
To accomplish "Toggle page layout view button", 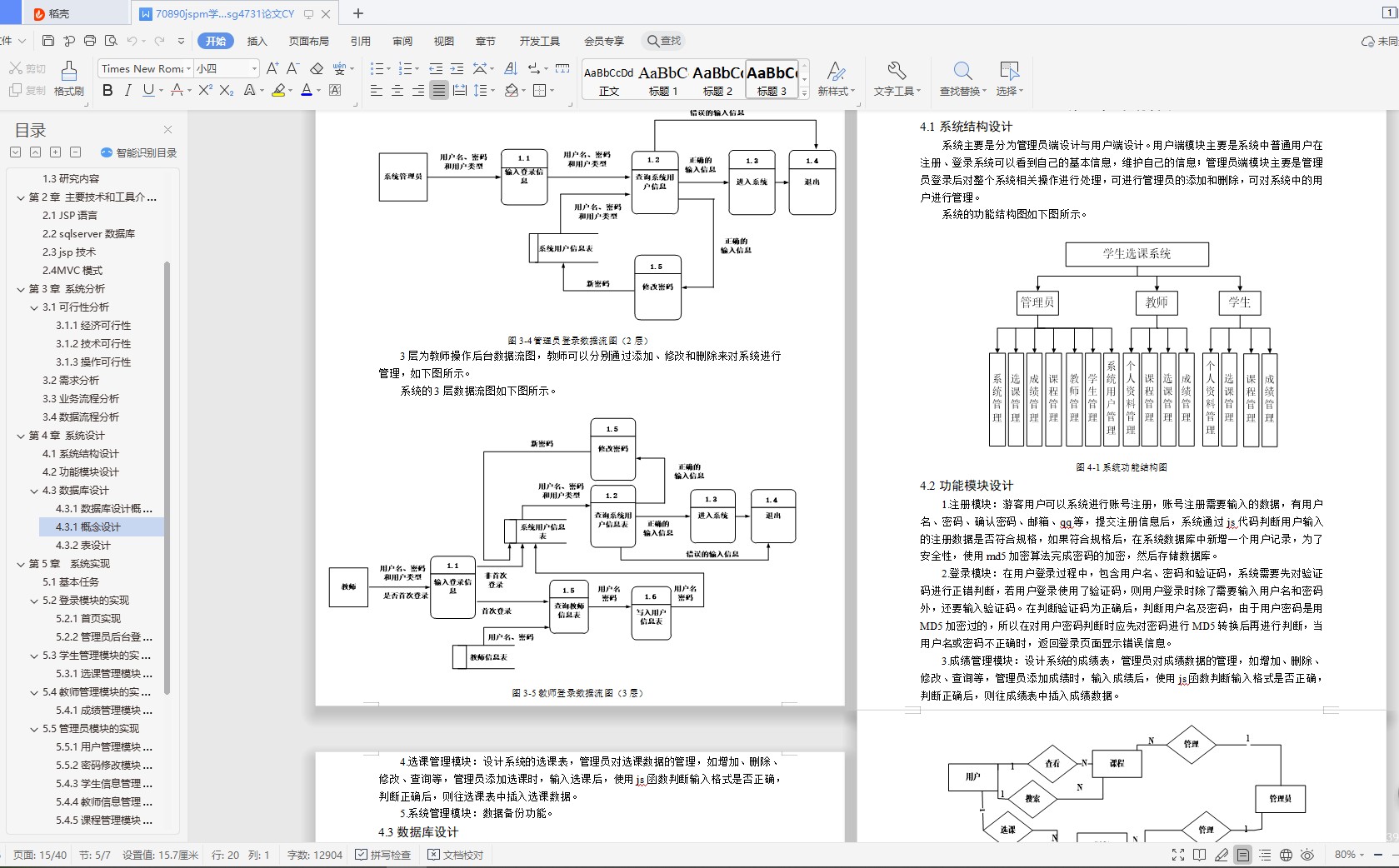I will 1243,855.
